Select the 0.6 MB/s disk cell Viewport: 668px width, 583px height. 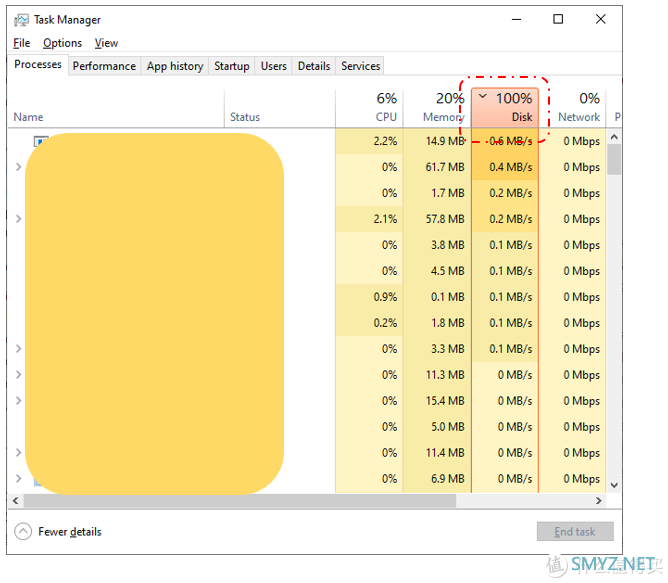coord(505,141)
